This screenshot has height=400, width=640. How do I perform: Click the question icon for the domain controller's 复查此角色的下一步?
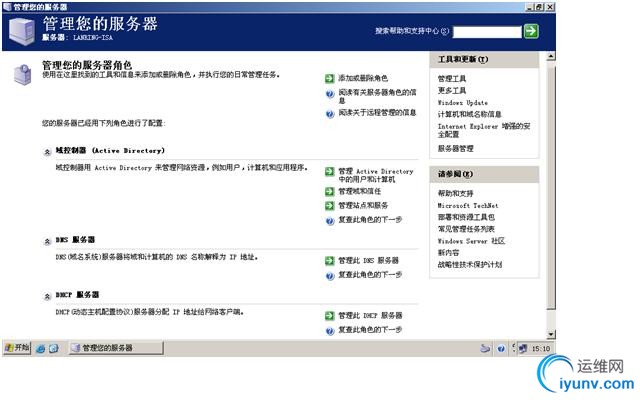[330, 221]
